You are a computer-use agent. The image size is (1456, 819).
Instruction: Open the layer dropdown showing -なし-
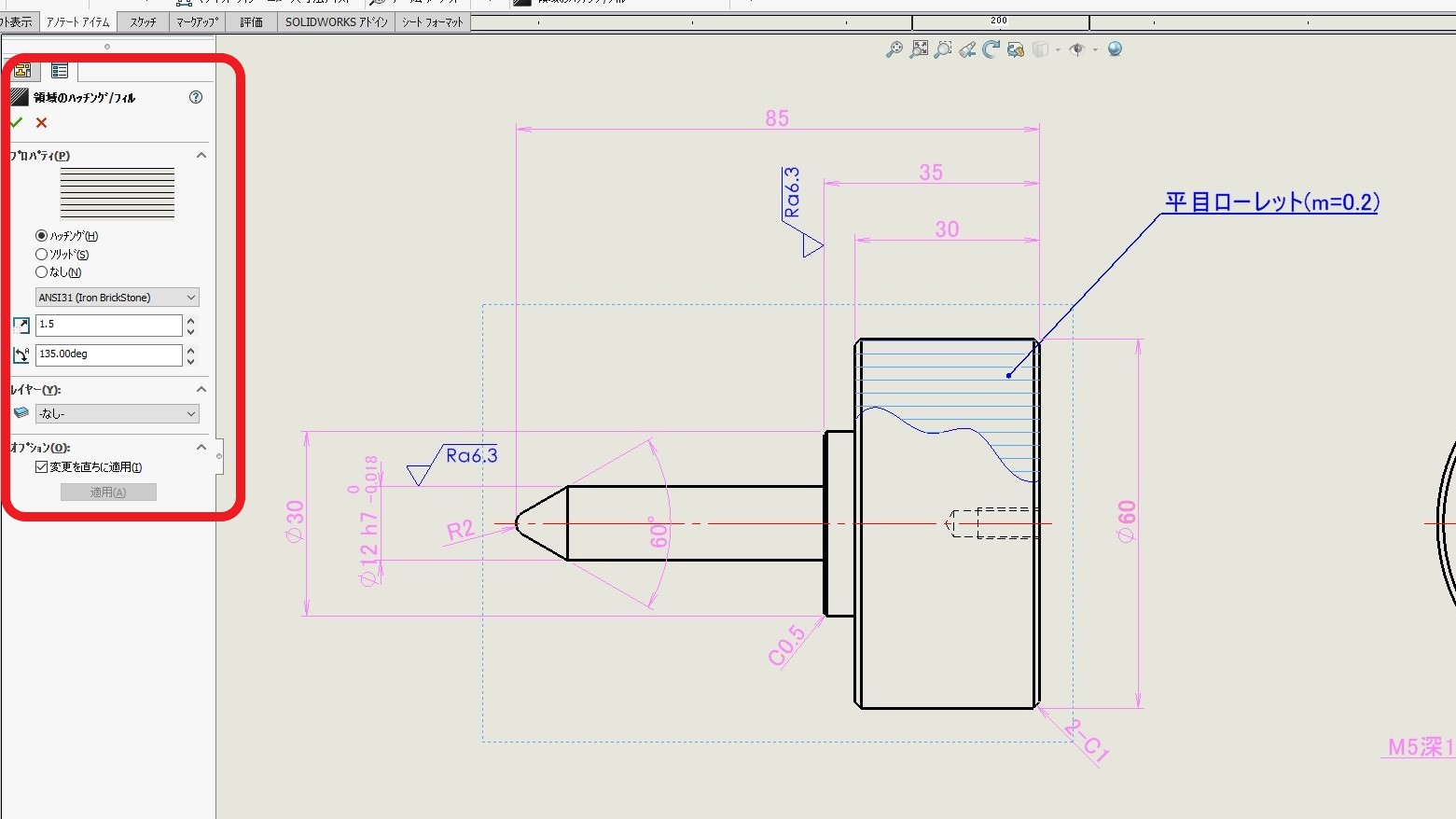117,413
